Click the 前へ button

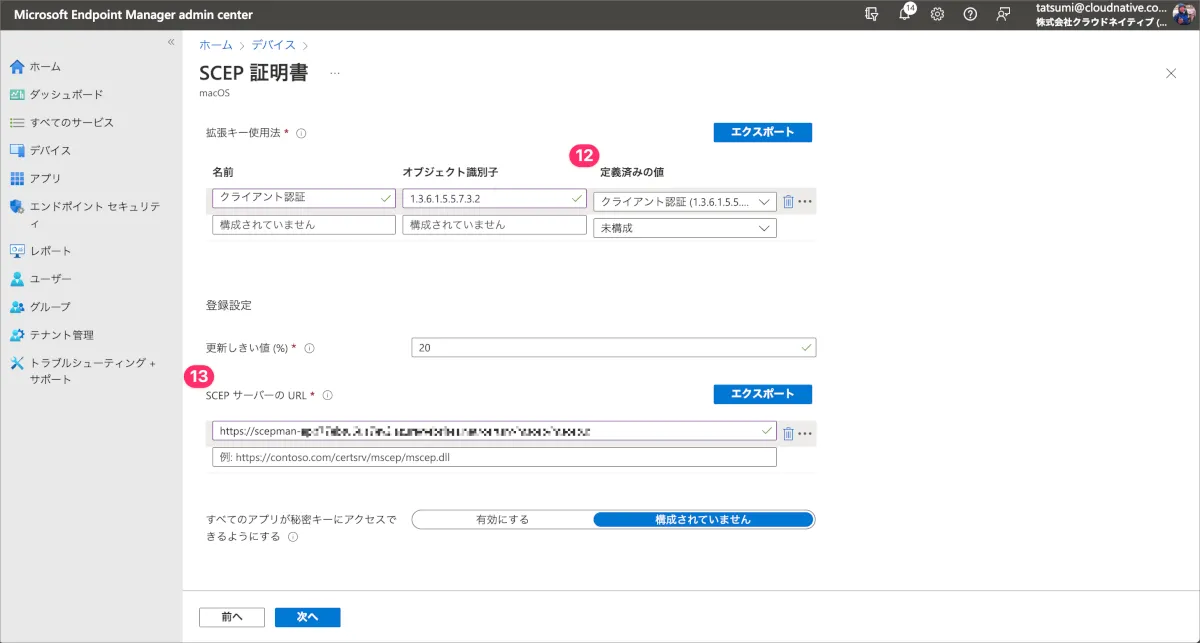[231, 617]
